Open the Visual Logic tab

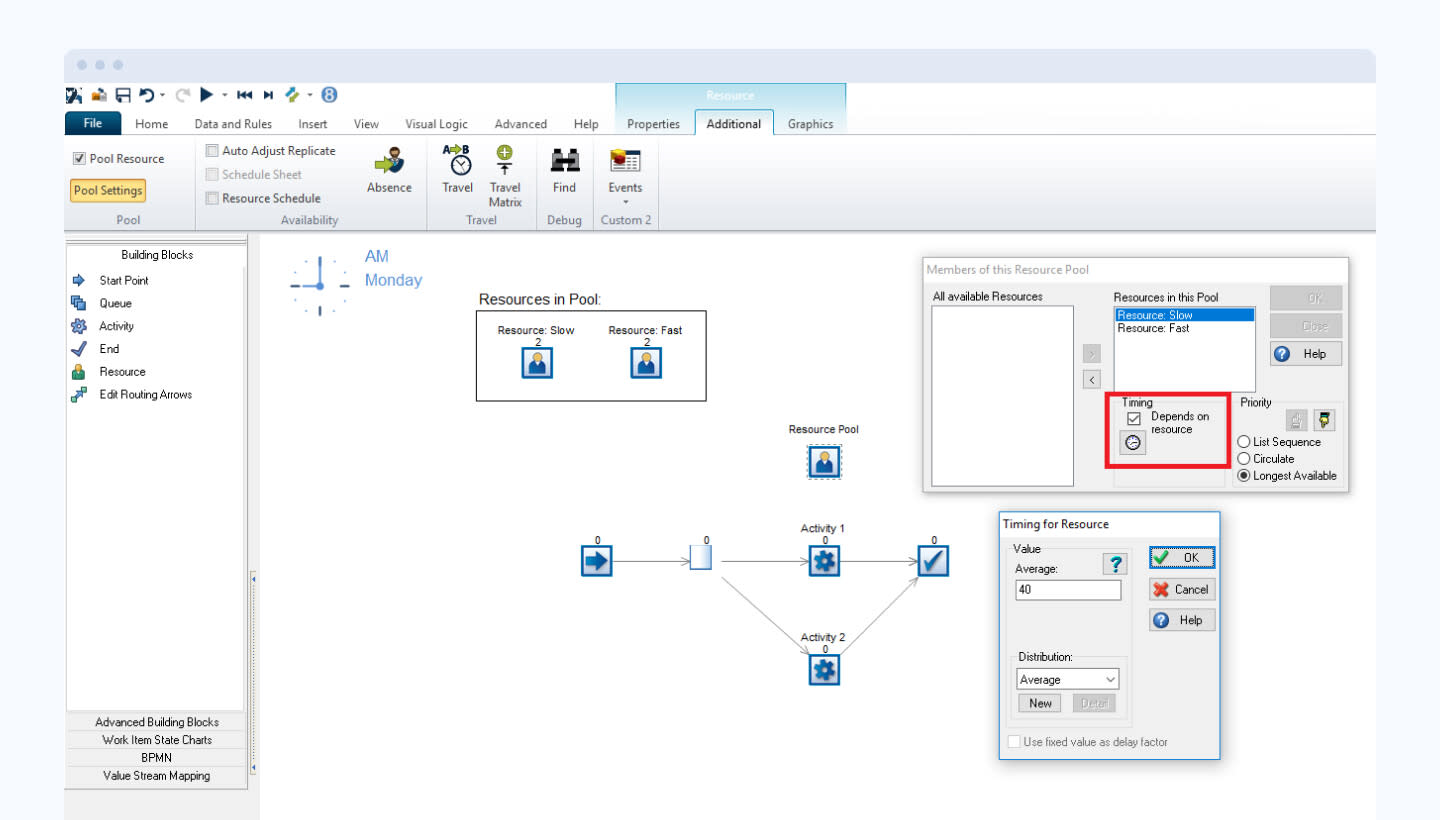pos(436,124)
